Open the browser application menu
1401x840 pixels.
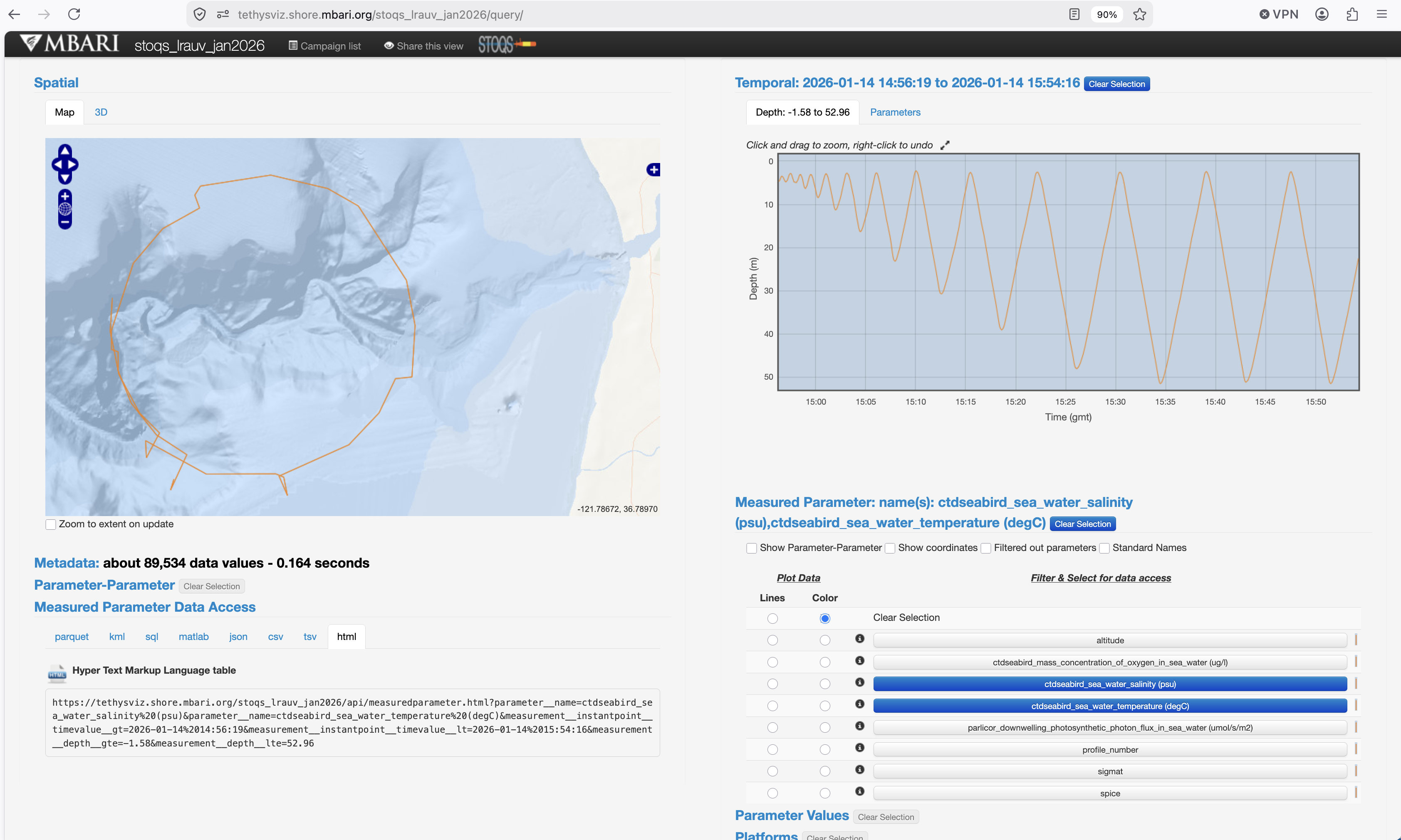click(1382, 14)
